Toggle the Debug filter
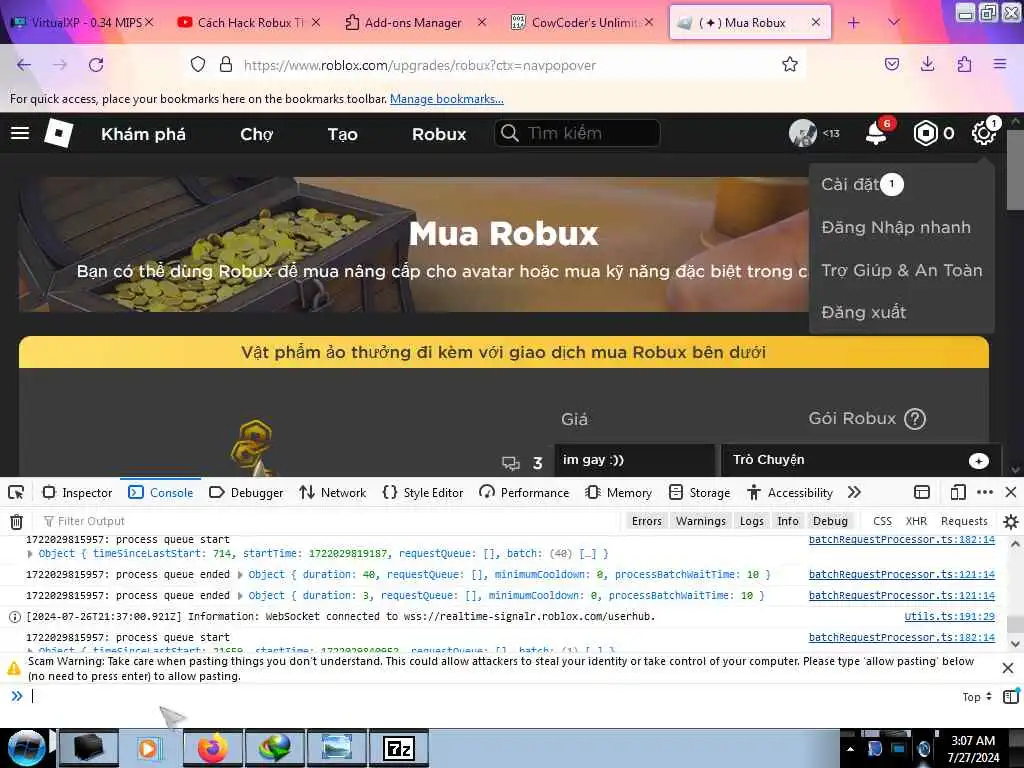 click(x=830, y=520)
